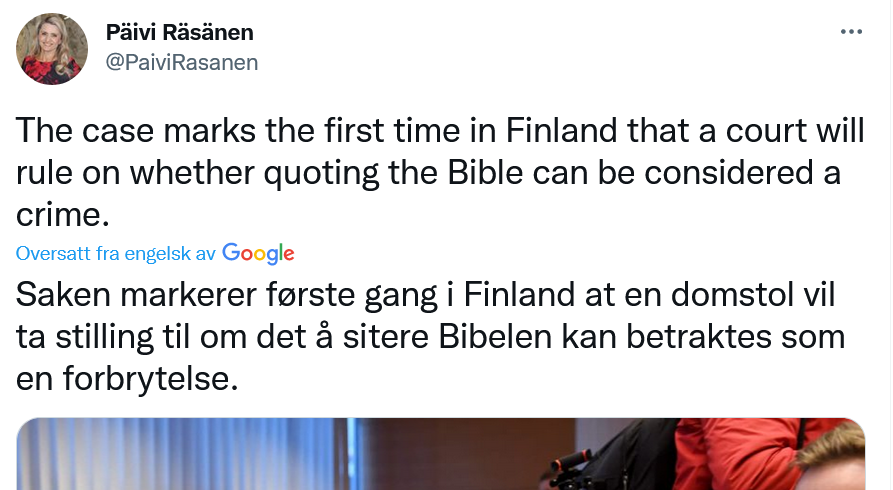
Task: Open the tweet's three-dot more options menu
Action: (x=851, y=32)
